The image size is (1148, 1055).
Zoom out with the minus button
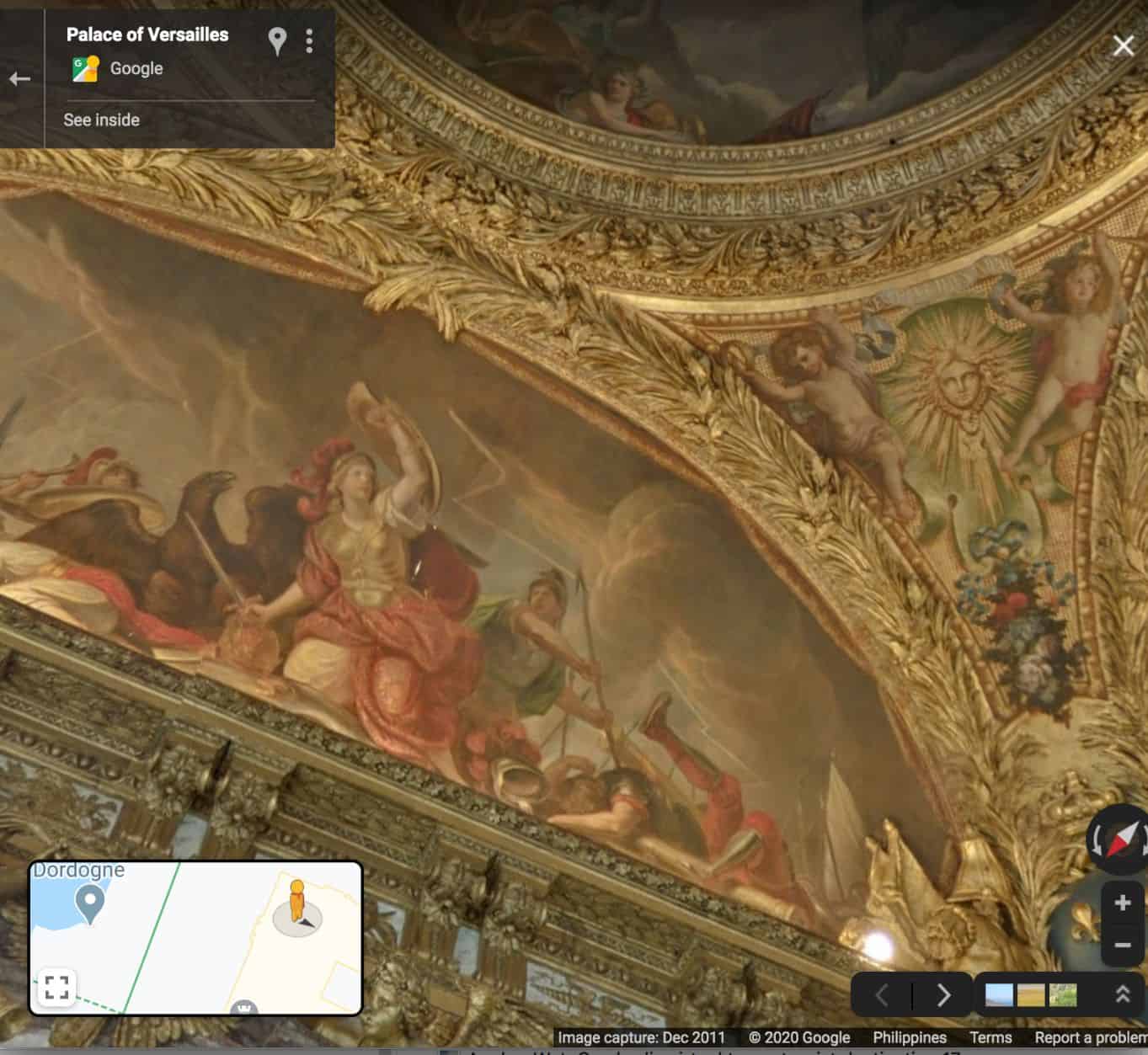coord(1123,945)
